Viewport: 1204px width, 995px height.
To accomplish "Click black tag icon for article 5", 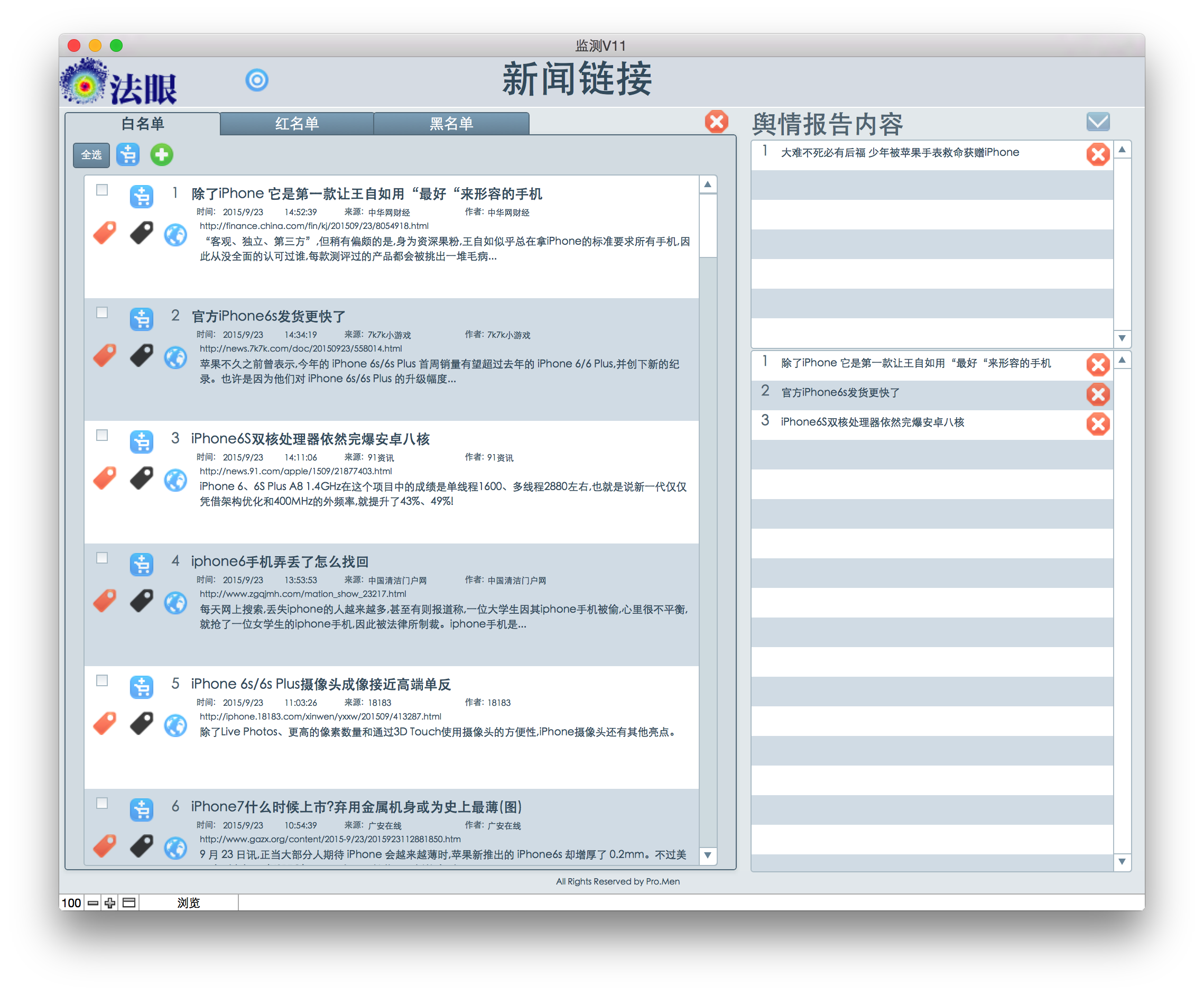I will [142, 724].
